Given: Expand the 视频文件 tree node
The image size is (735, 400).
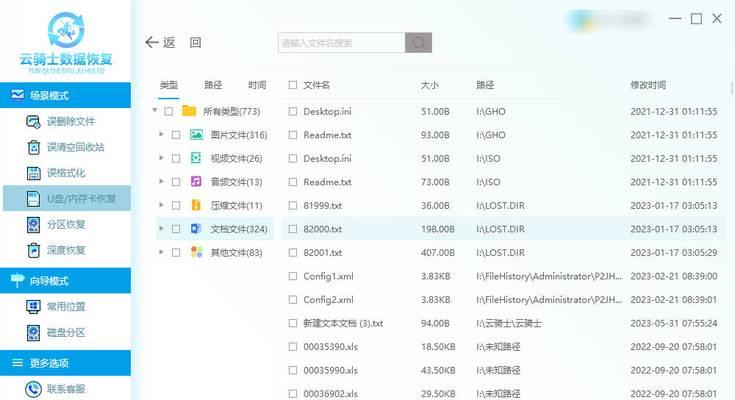Looking at the screenshot, I should tap(161, 158).
